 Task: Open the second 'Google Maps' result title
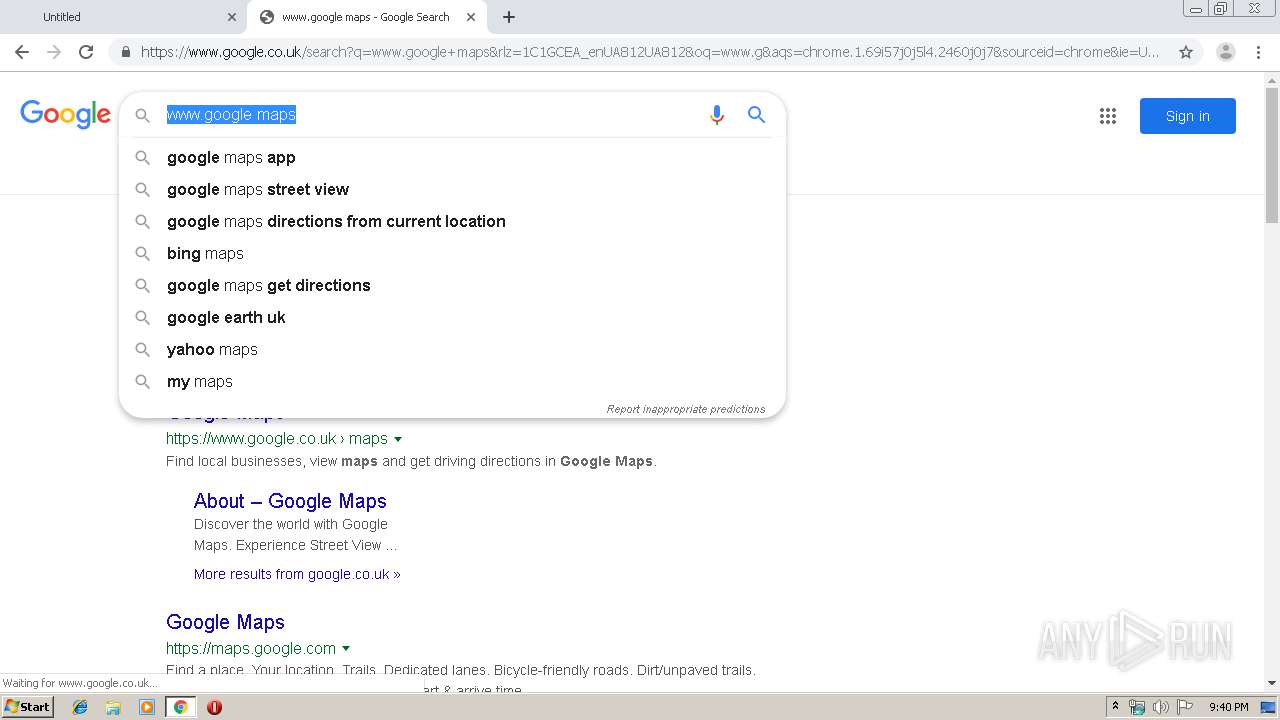tap(225, 622)
